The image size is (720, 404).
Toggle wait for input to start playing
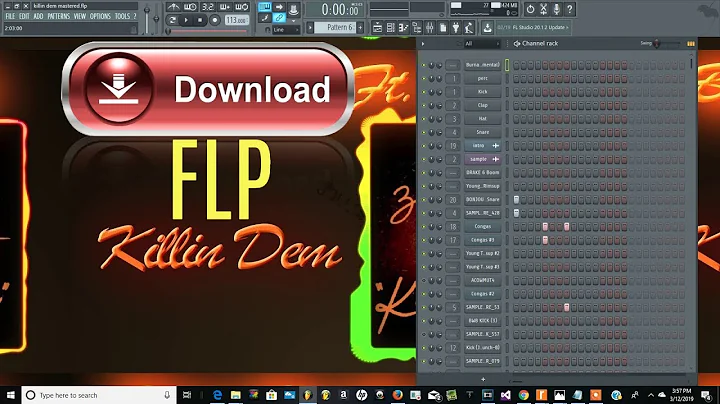[x=190, y=7]
